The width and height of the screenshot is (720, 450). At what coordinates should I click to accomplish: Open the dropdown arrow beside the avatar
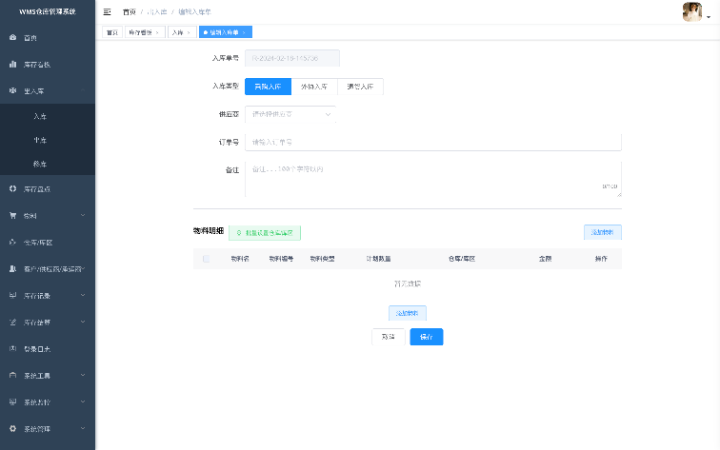(709, 17)
